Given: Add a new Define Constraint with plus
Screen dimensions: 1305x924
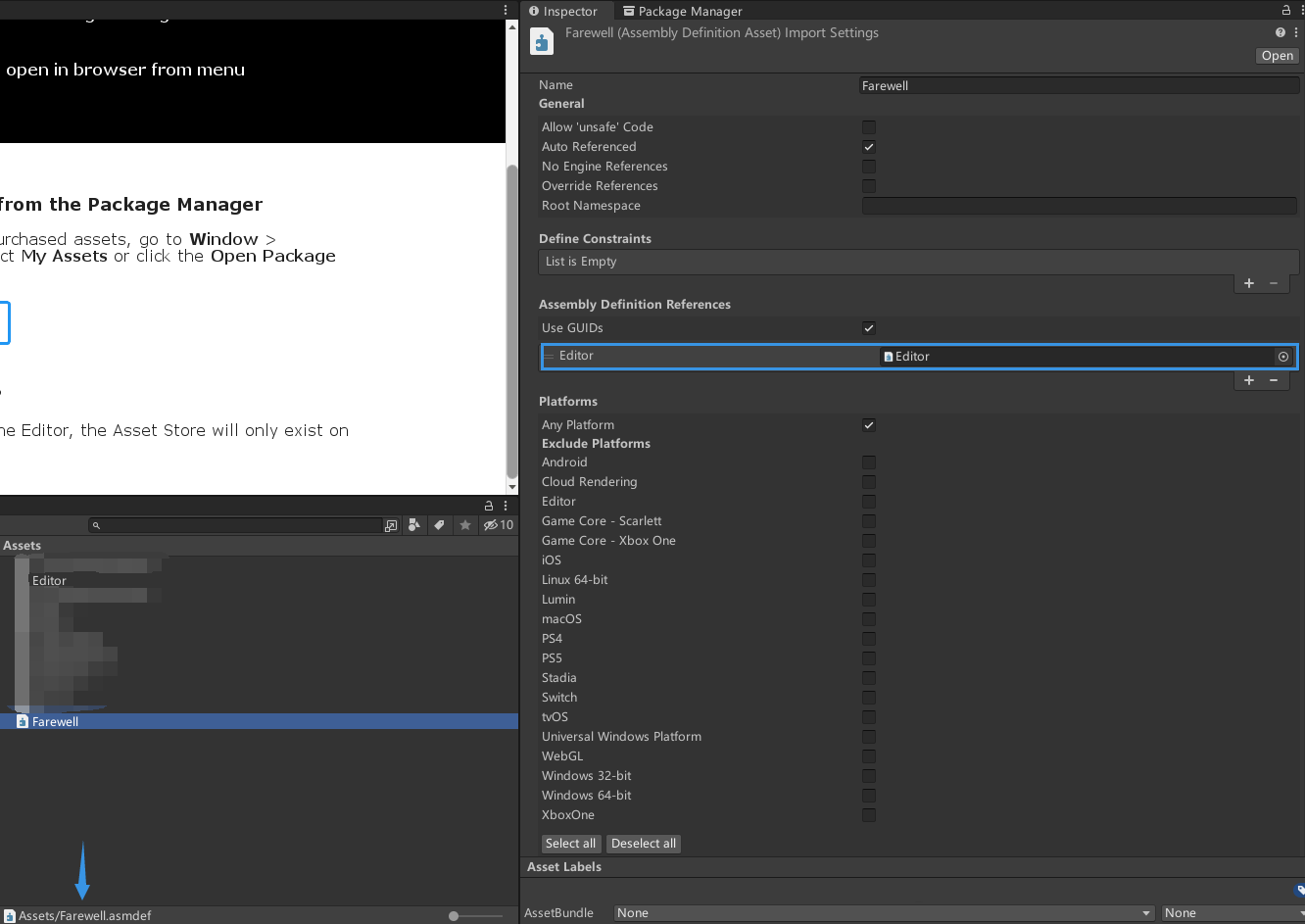Looking at the screenshot, I should click(1249, 283).
